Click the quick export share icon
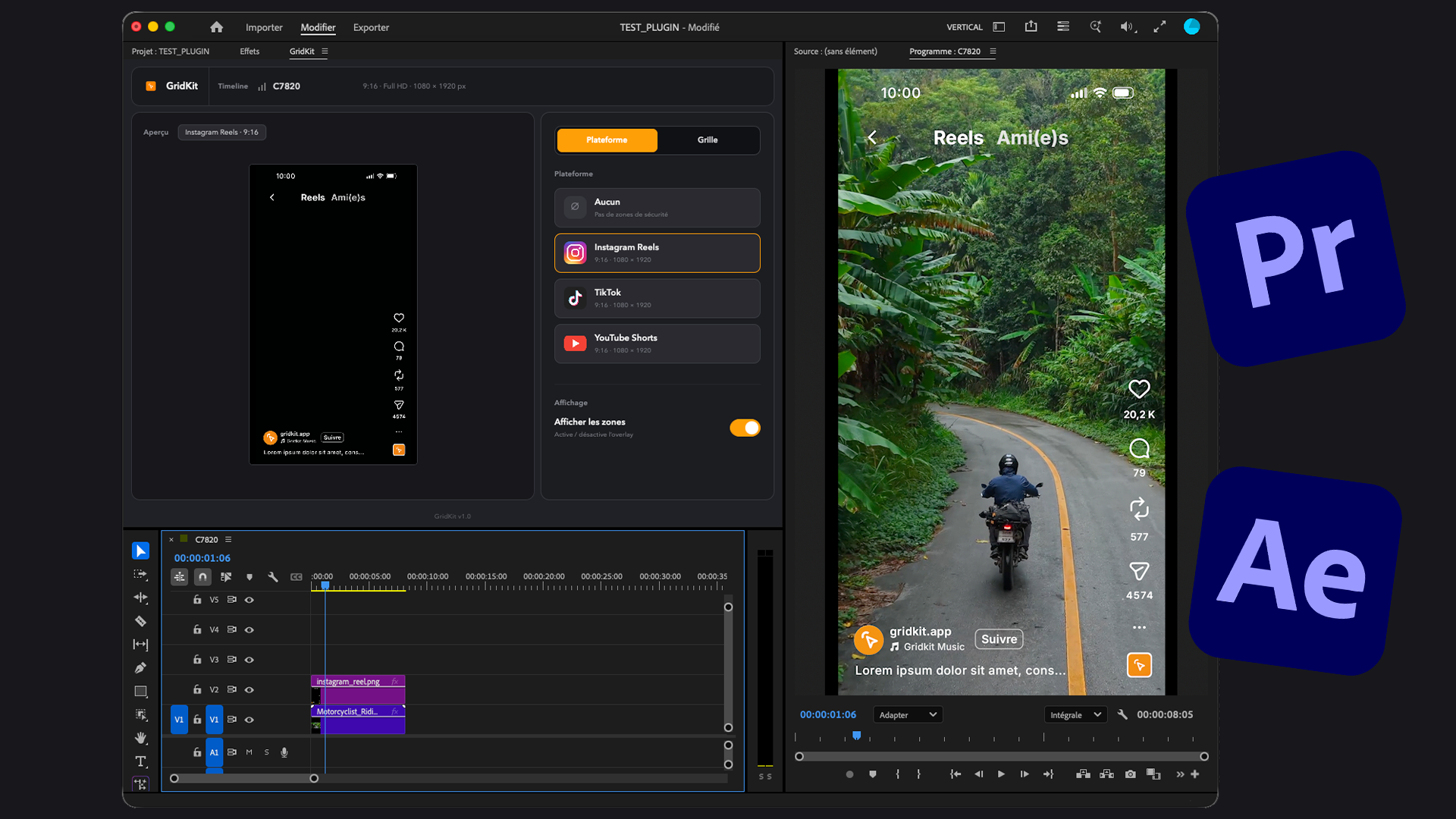This screenshot has width=1456, height=819. (1031, 27)
